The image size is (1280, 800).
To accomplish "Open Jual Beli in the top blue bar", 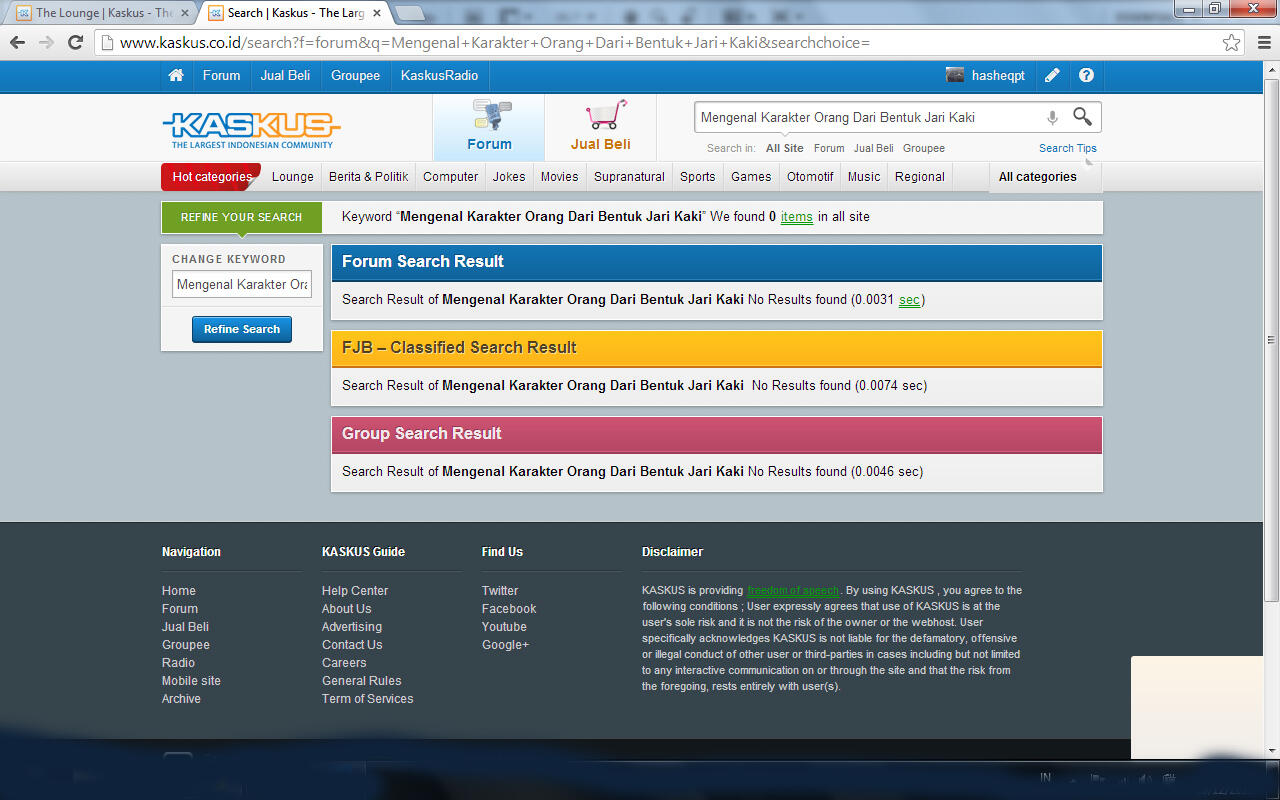I will (285, 76).
